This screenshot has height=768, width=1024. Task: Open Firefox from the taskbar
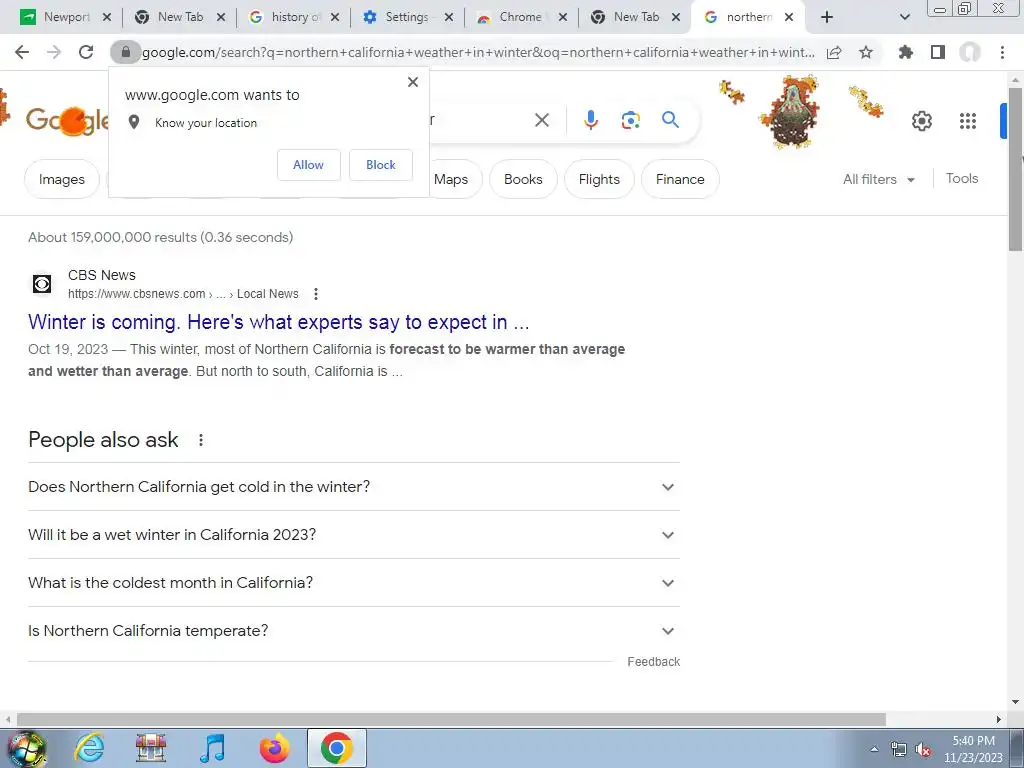pos(274,748)
